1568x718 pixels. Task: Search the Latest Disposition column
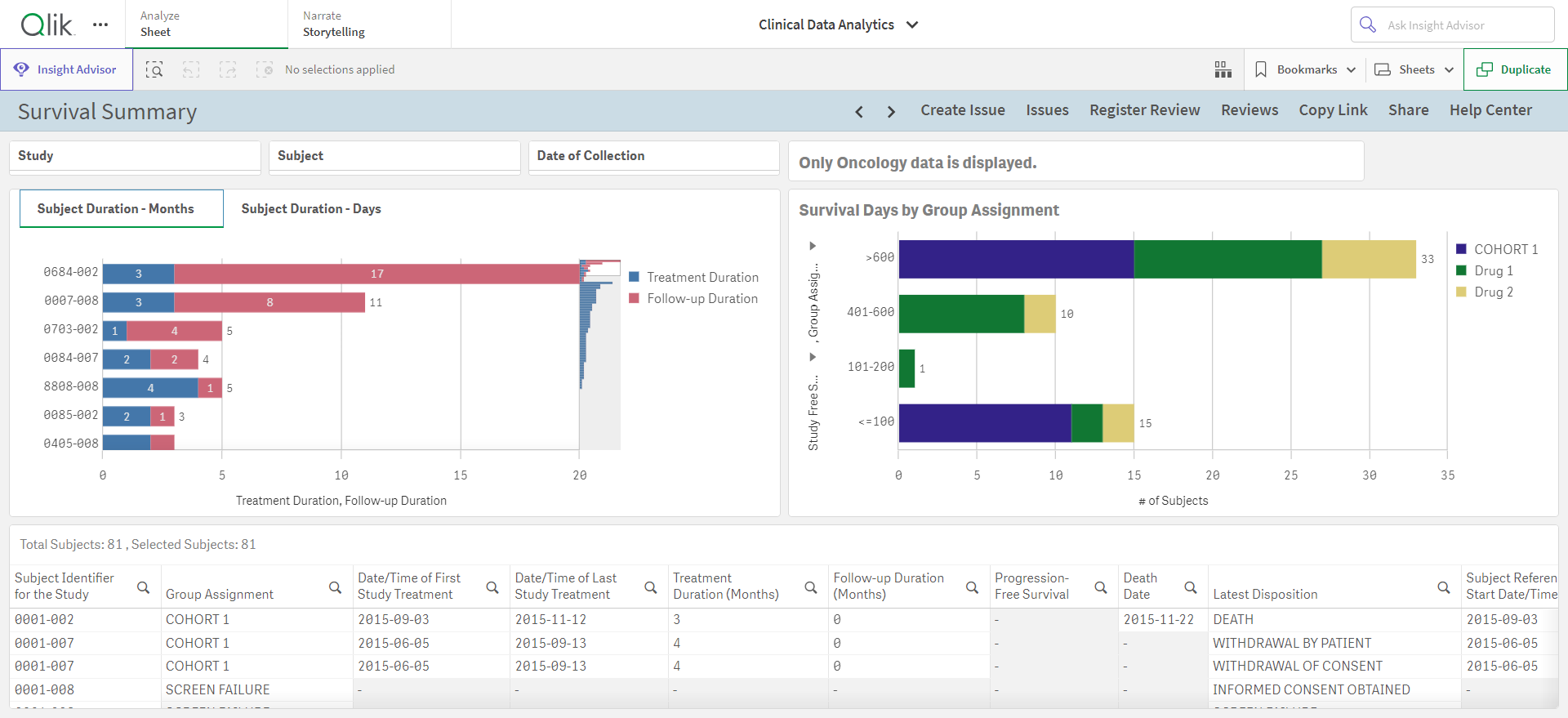[1444, 587]
